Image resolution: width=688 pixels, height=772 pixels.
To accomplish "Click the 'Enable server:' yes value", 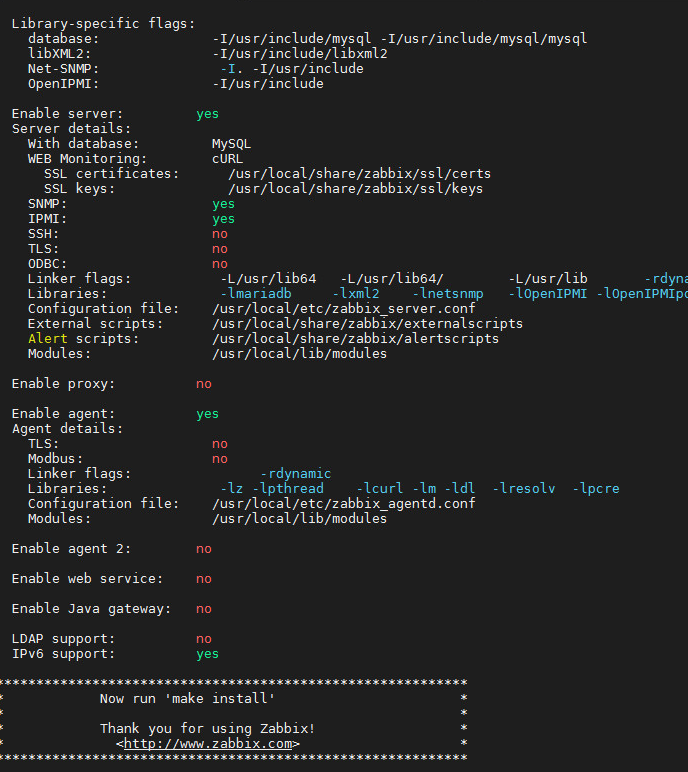I will tap(207, 114).
